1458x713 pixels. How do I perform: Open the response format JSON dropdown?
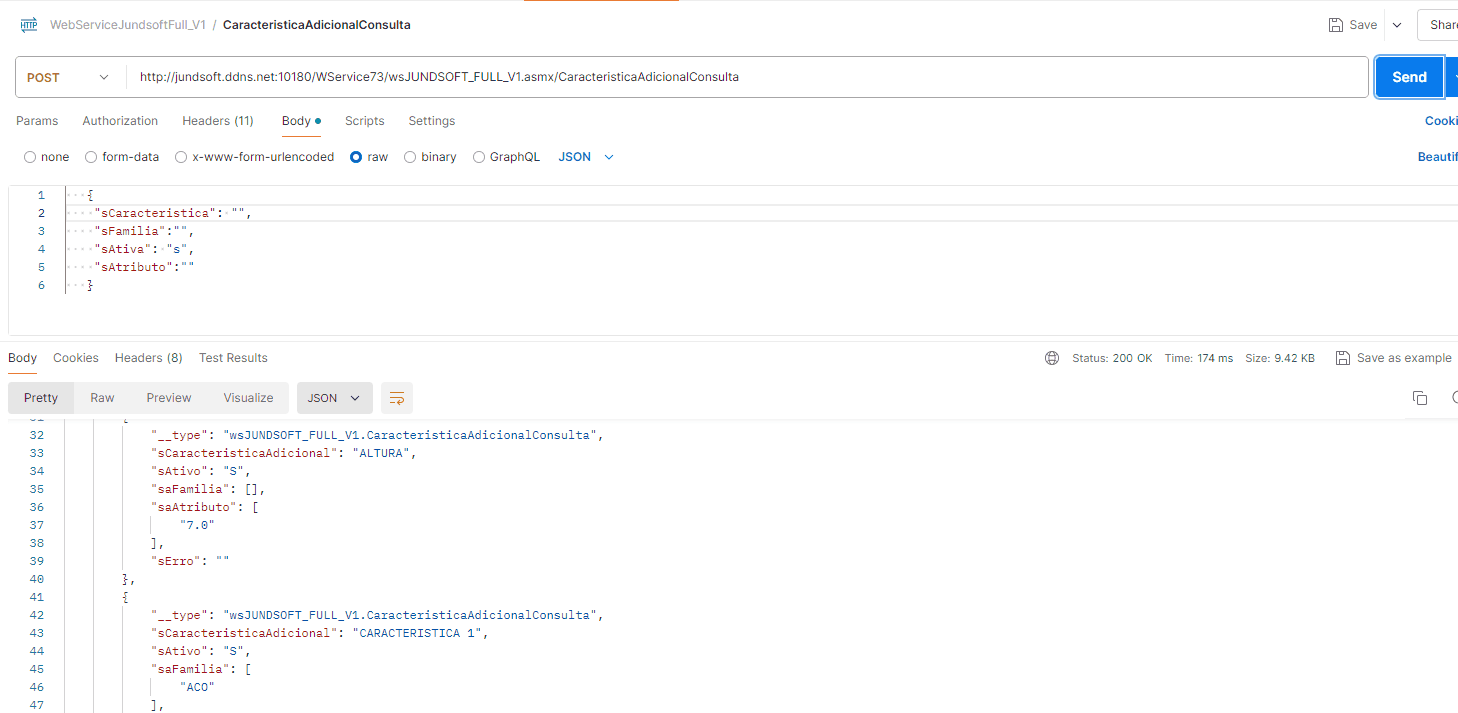pyautogui.click(x=334, y=398)
